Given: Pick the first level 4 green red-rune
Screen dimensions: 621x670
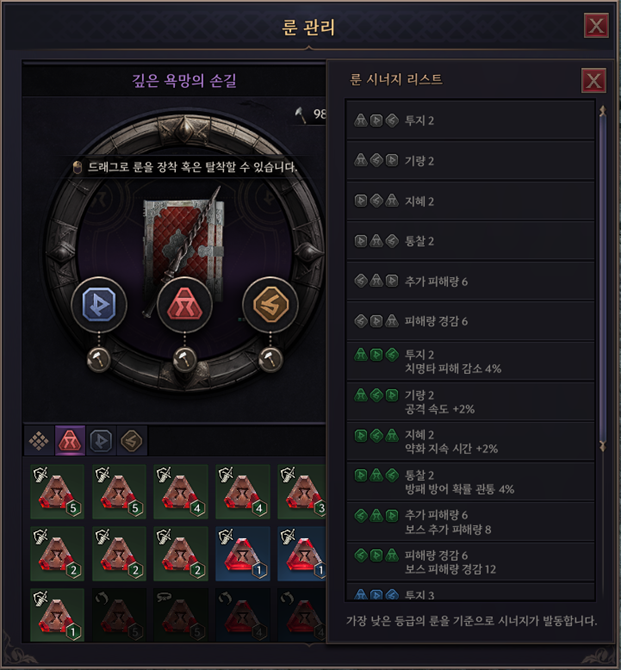Looking at the screenshot, I should click(x=181, y=492).
